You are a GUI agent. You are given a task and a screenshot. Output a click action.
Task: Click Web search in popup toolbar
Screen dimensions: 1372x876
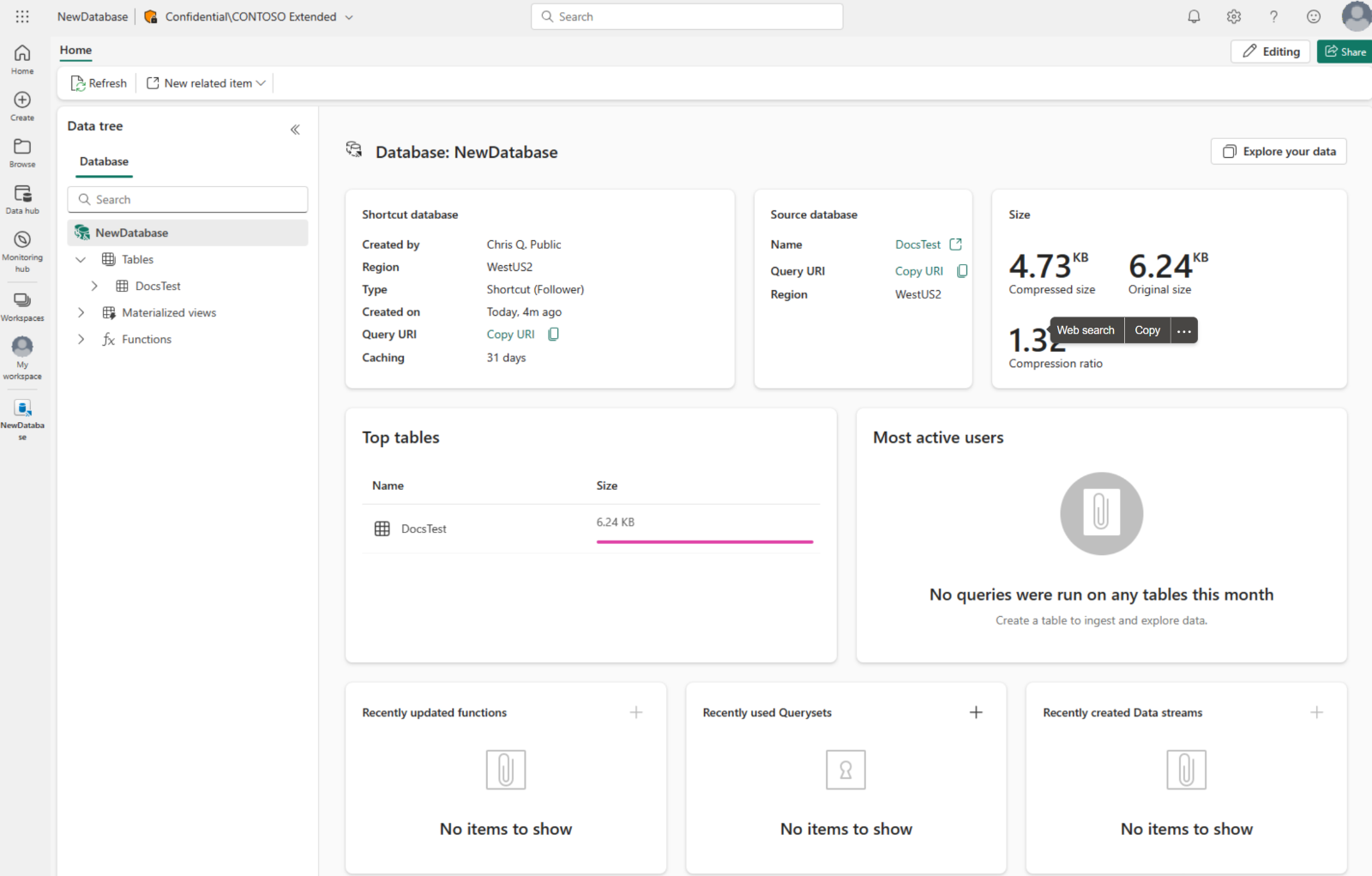1086,330
